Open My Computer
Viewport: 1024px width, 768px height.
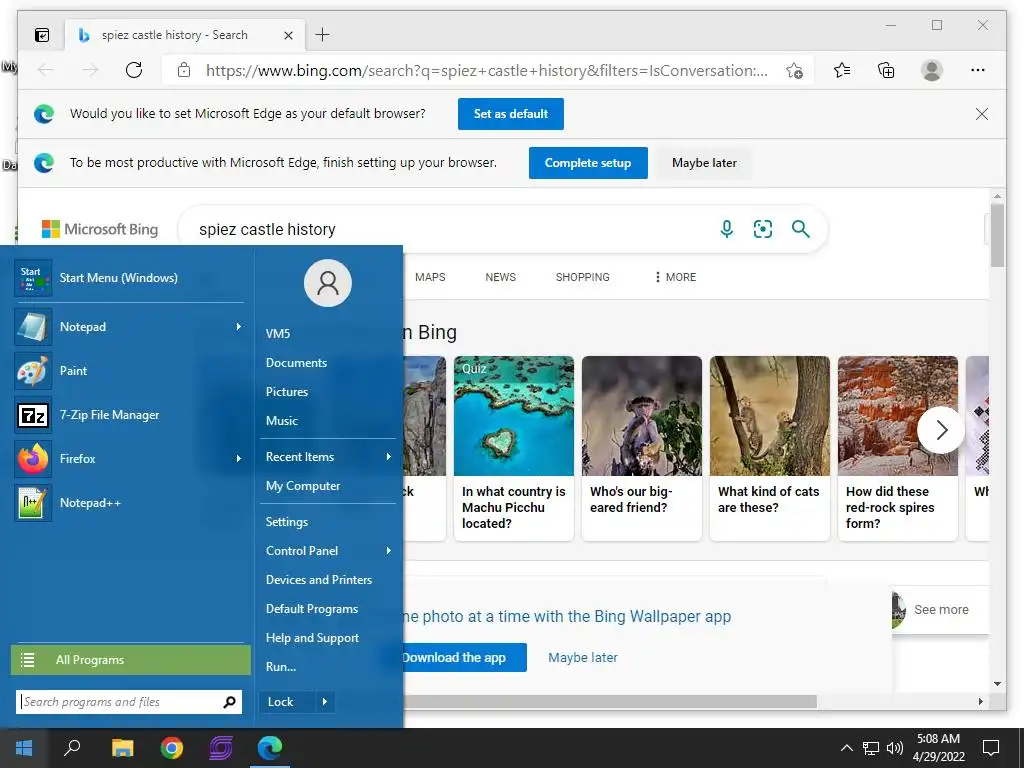(328, 486)
